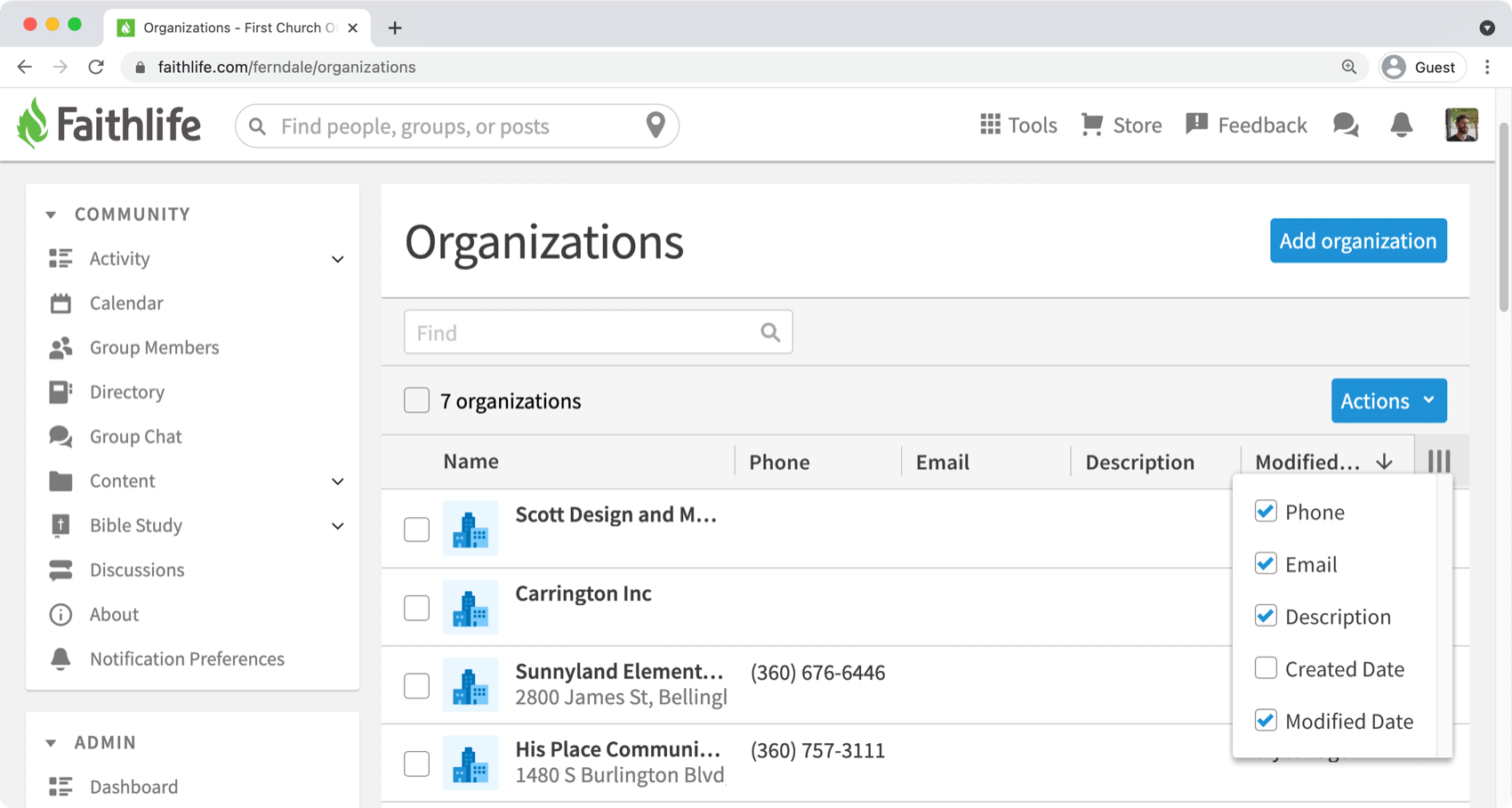The height and width of the screenshot is (808, 1512).
Task: Click the Scott Design organization building icon
Action: pyautogui.click(x=470, y=529)
